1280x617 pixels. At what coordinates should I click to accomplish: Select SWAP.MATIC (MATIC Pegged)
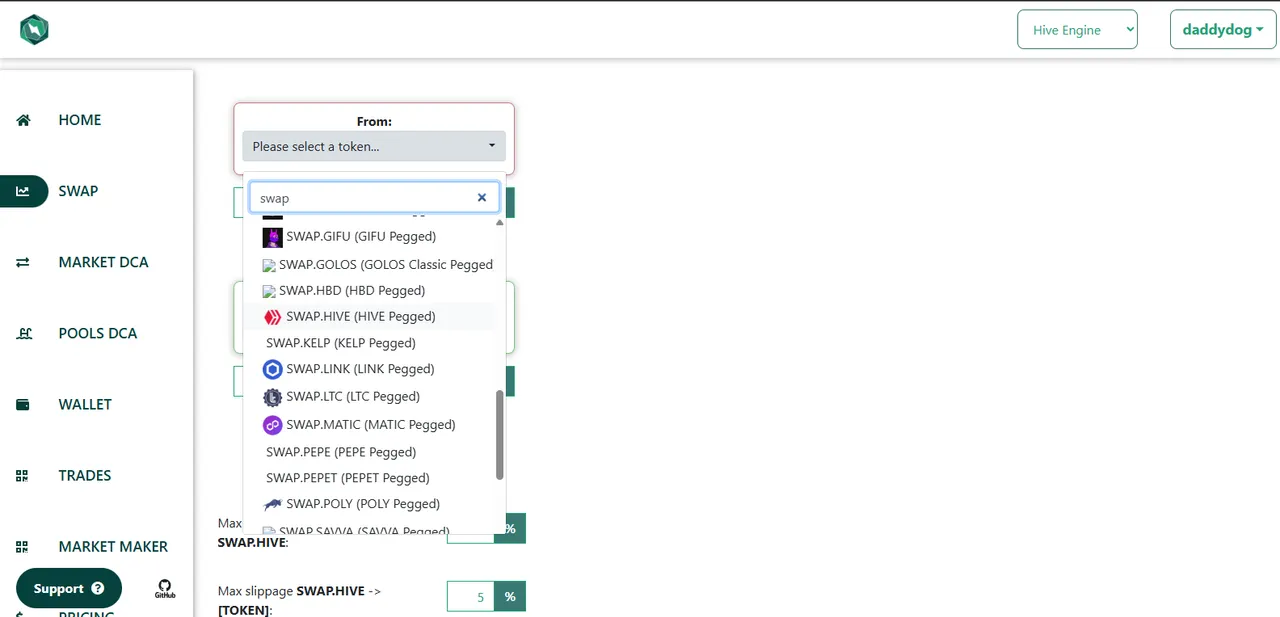point(370,425)
